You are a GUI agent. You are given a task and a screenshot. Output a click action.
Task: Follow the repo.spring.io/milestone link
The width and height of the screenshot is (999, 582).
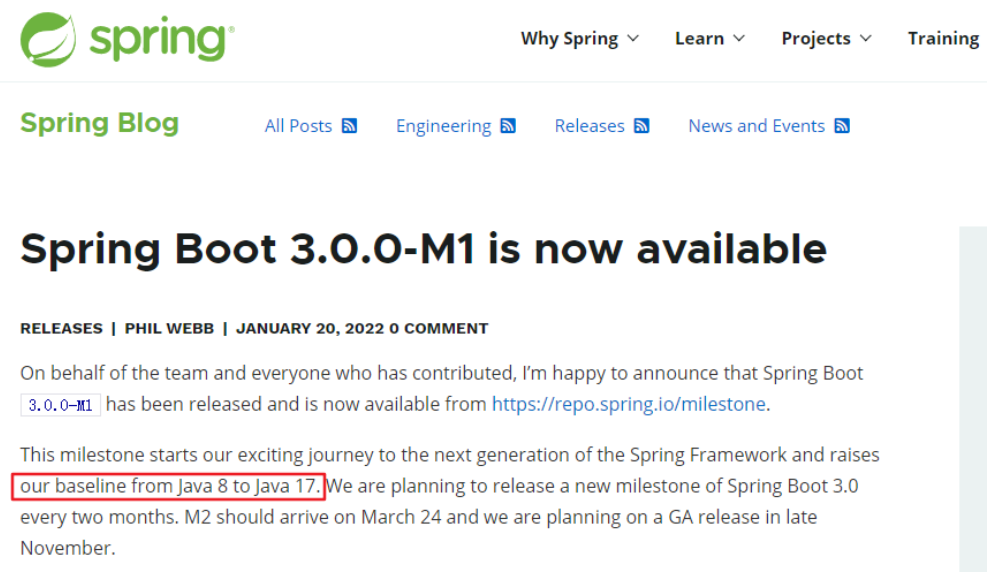coord(628,404)
